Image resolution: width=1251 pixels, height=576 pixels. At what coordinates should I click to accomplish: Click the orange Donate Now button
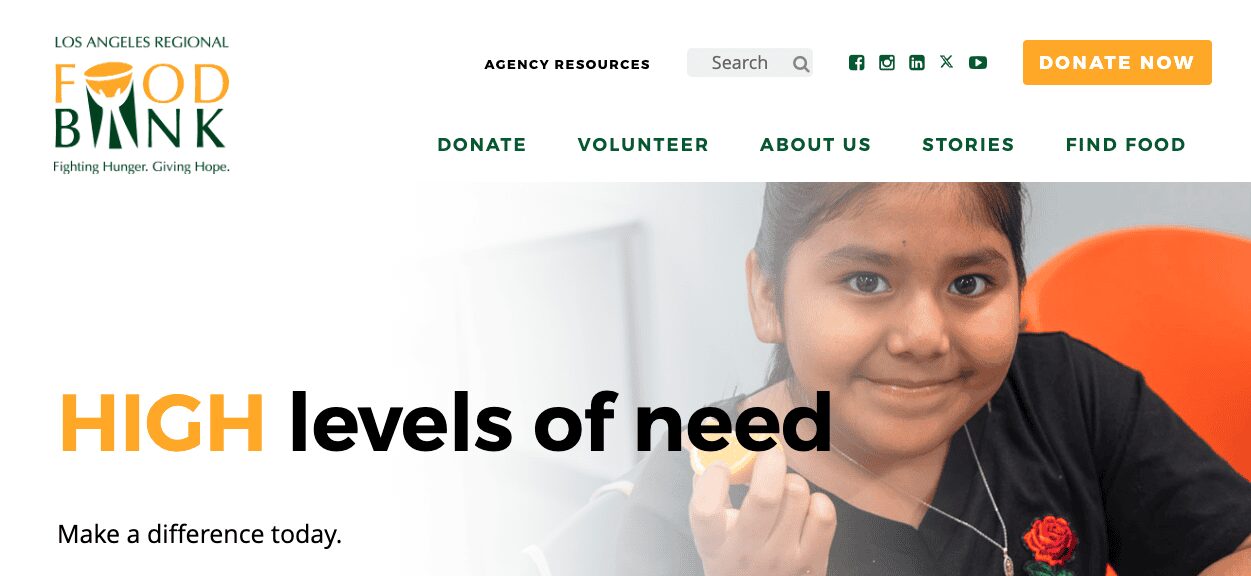click(1117, 62)
